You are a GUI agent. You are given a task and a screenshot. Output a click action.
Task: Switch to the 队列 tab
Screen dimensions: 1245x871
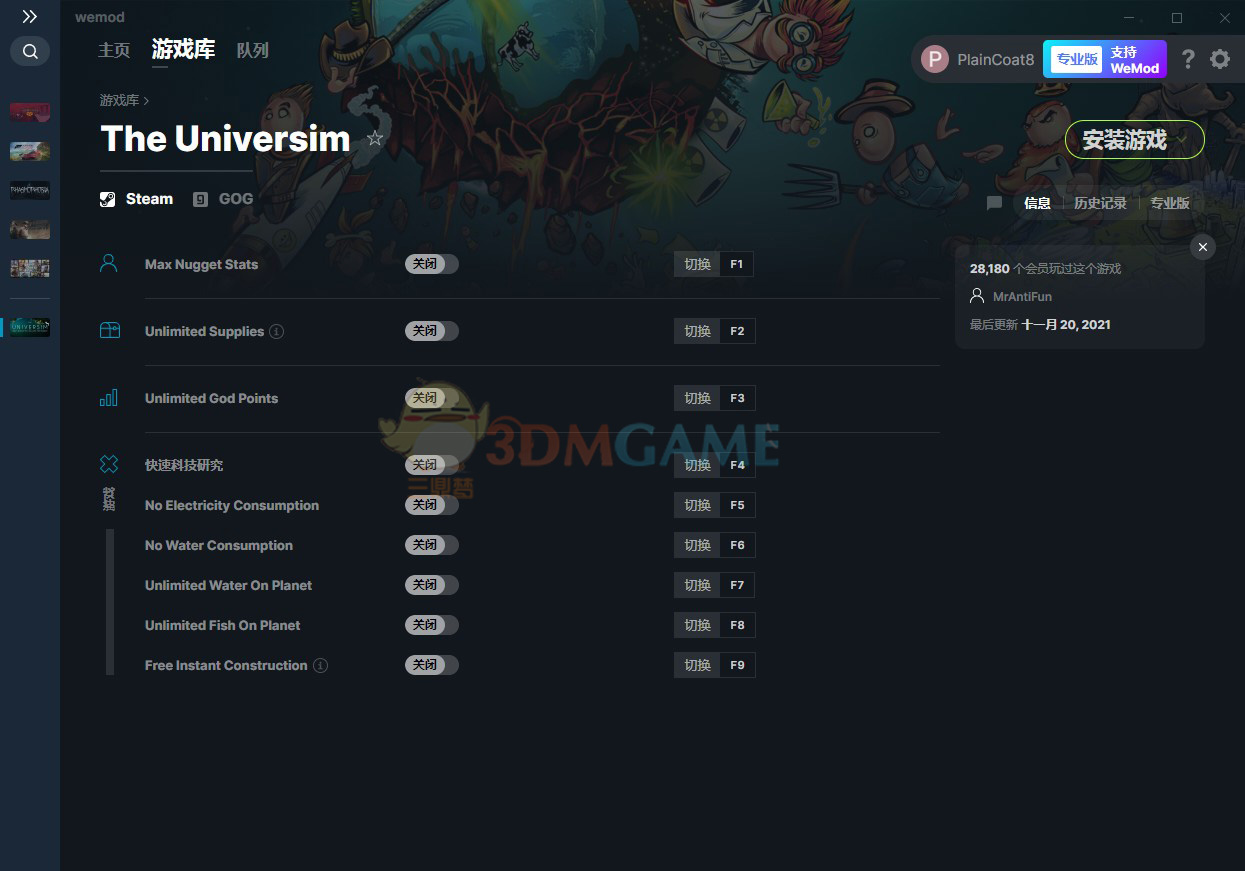pos(253,50)
